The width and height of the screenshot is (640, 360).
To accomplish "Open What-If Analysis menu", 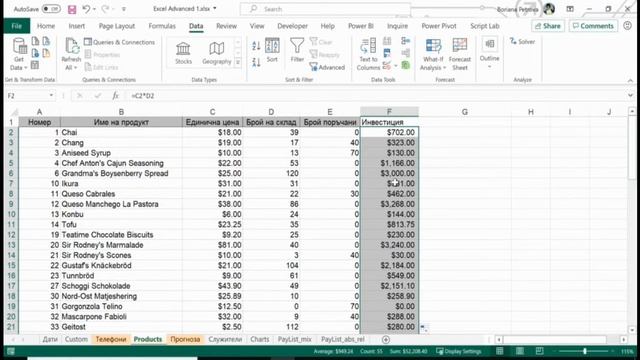I will [x=433, y=54].
